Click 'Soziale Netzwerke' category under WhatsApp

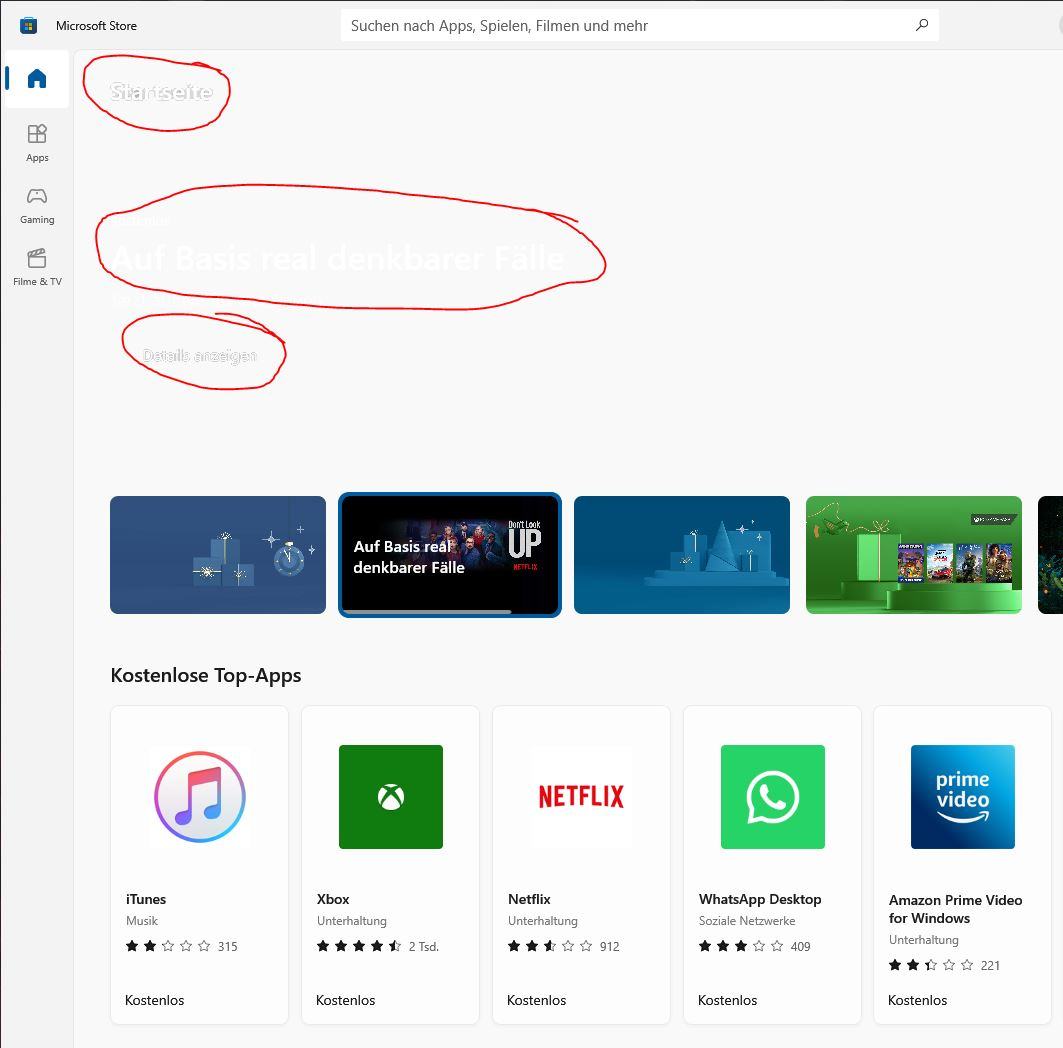click(747, 921)
